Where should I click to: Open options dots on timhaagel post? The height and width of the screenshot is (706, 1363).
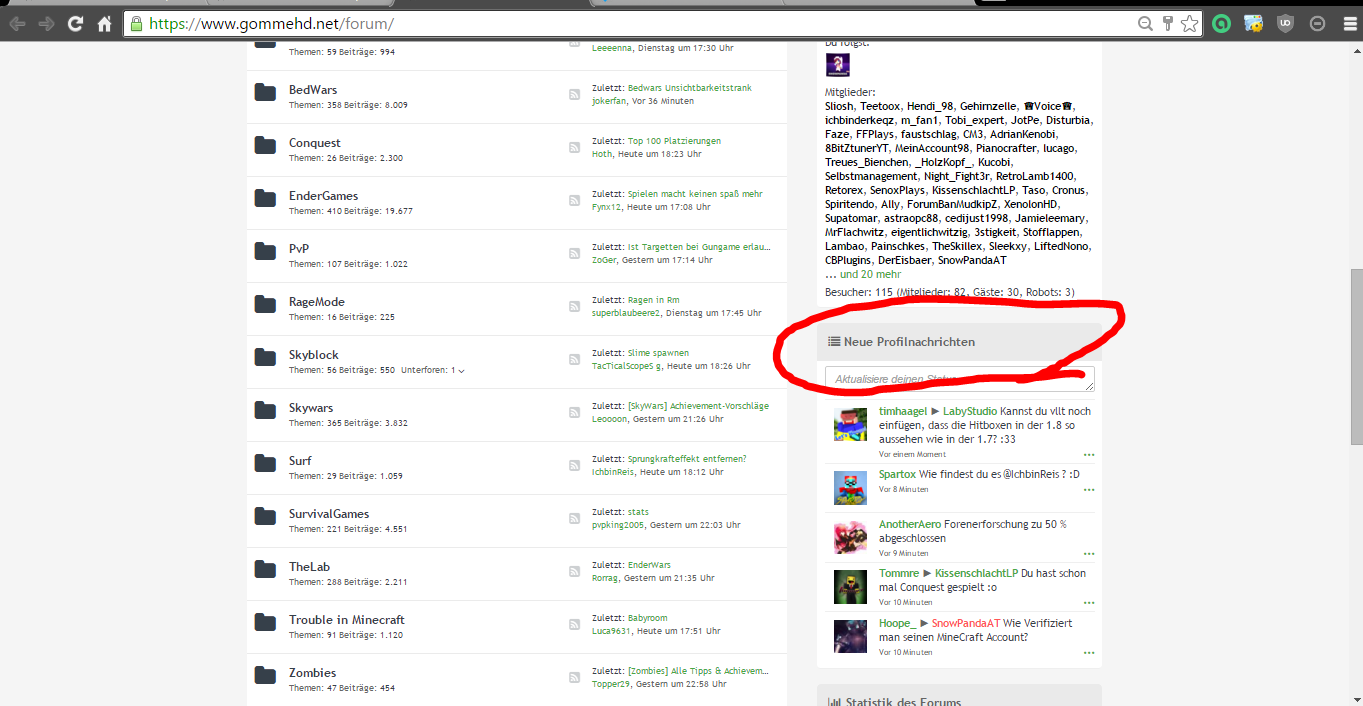tap(1089, 454)
